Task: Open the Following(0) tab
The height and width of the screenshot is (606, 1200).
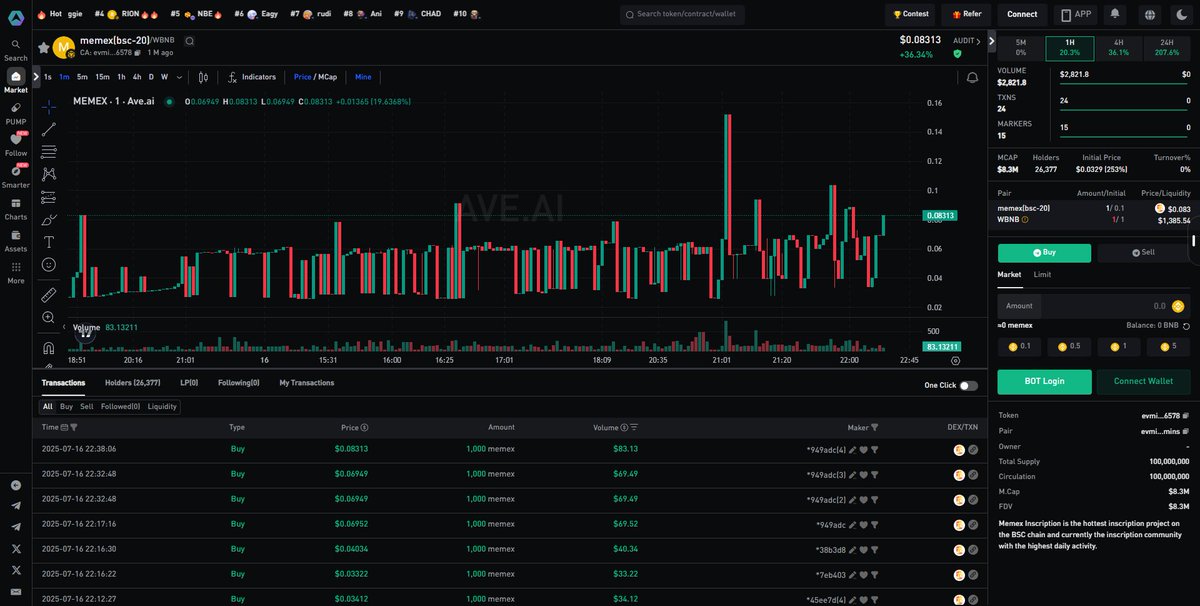Action: (x=238, y=383)
